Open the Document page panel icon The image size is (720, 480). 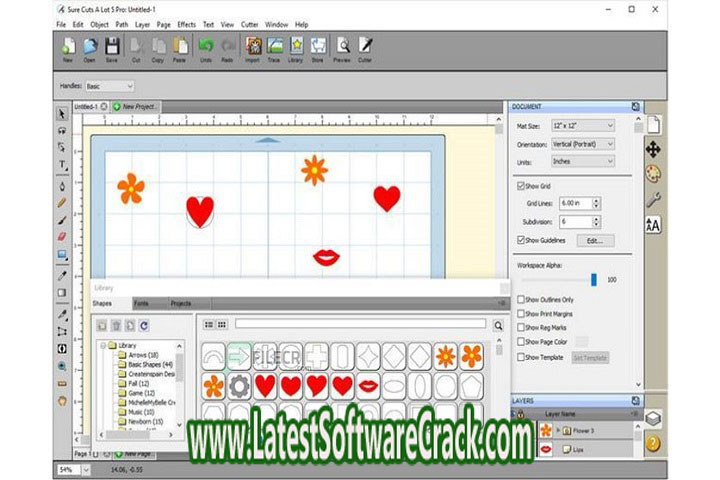tap(654, 125)
